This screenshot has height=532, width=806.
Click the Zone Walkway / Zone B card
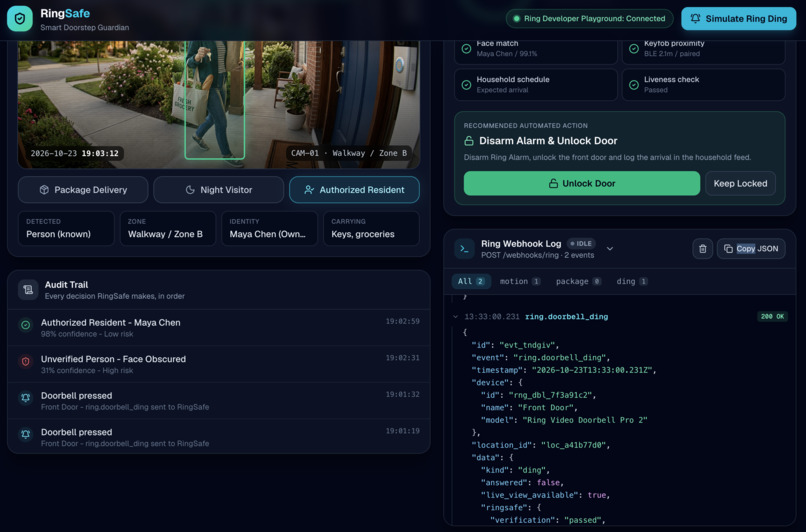tap(168, 228)
